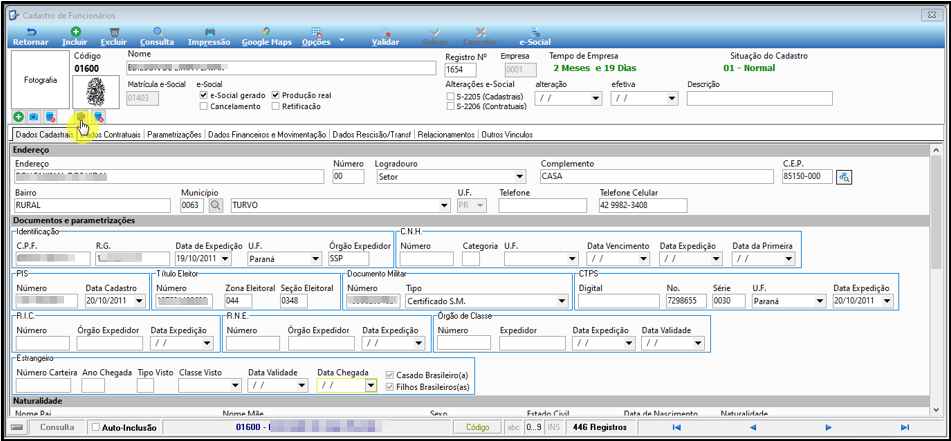The width and height of the screenshot is (951, 441).
Task: Click the Retornar toolbar icon
Action: (31, 32)
